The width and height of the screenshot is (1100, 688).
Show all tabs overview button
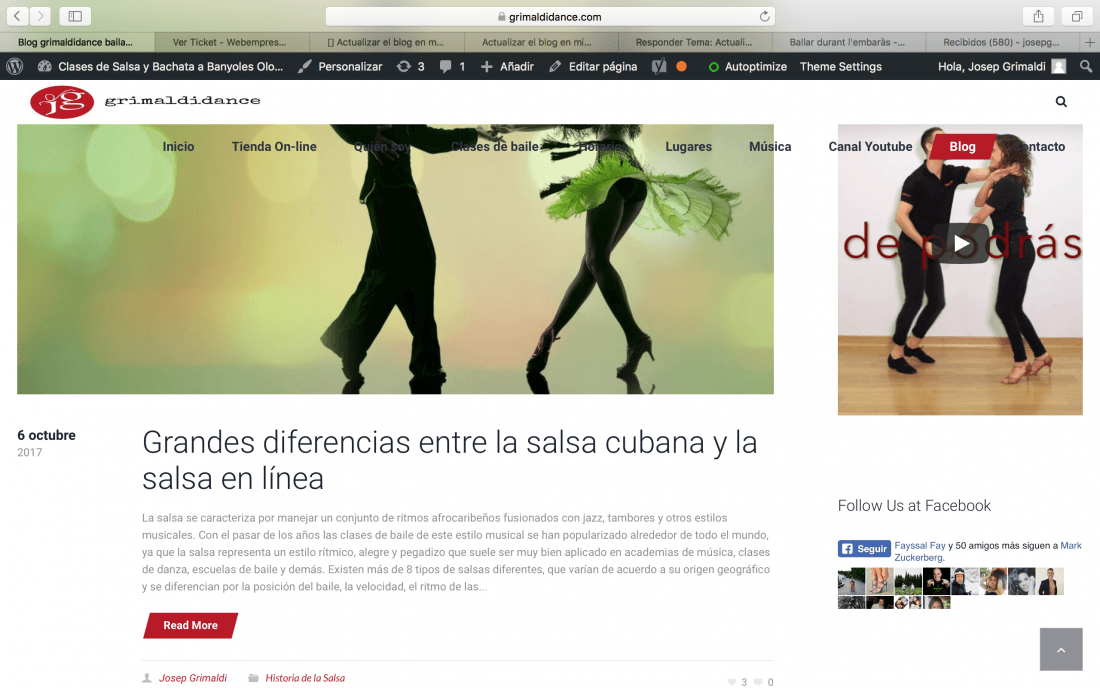[x=1076, y=16]
